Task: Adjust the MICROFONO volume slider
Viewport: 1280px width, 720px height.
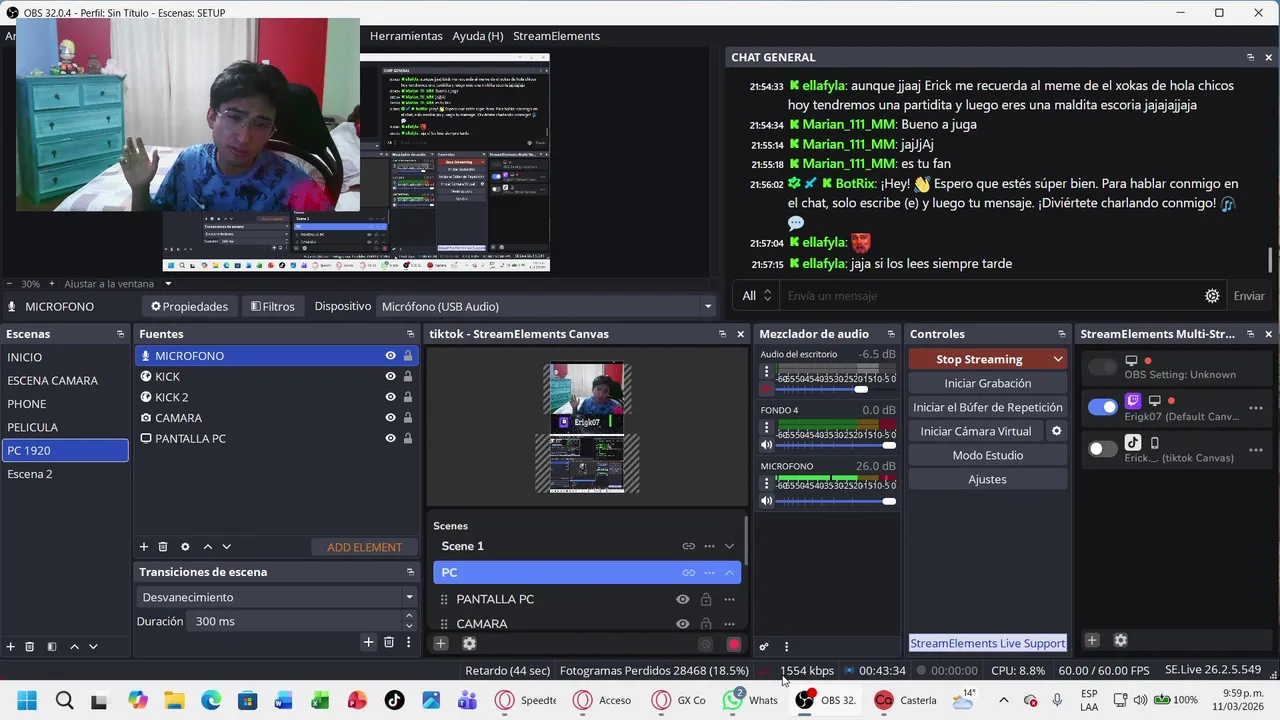Action: pos(836,501)
